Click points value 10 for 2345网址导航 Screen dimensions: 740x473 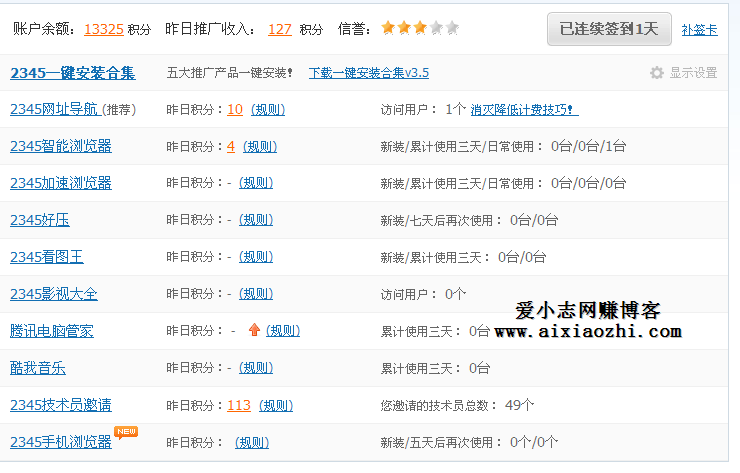235,110
